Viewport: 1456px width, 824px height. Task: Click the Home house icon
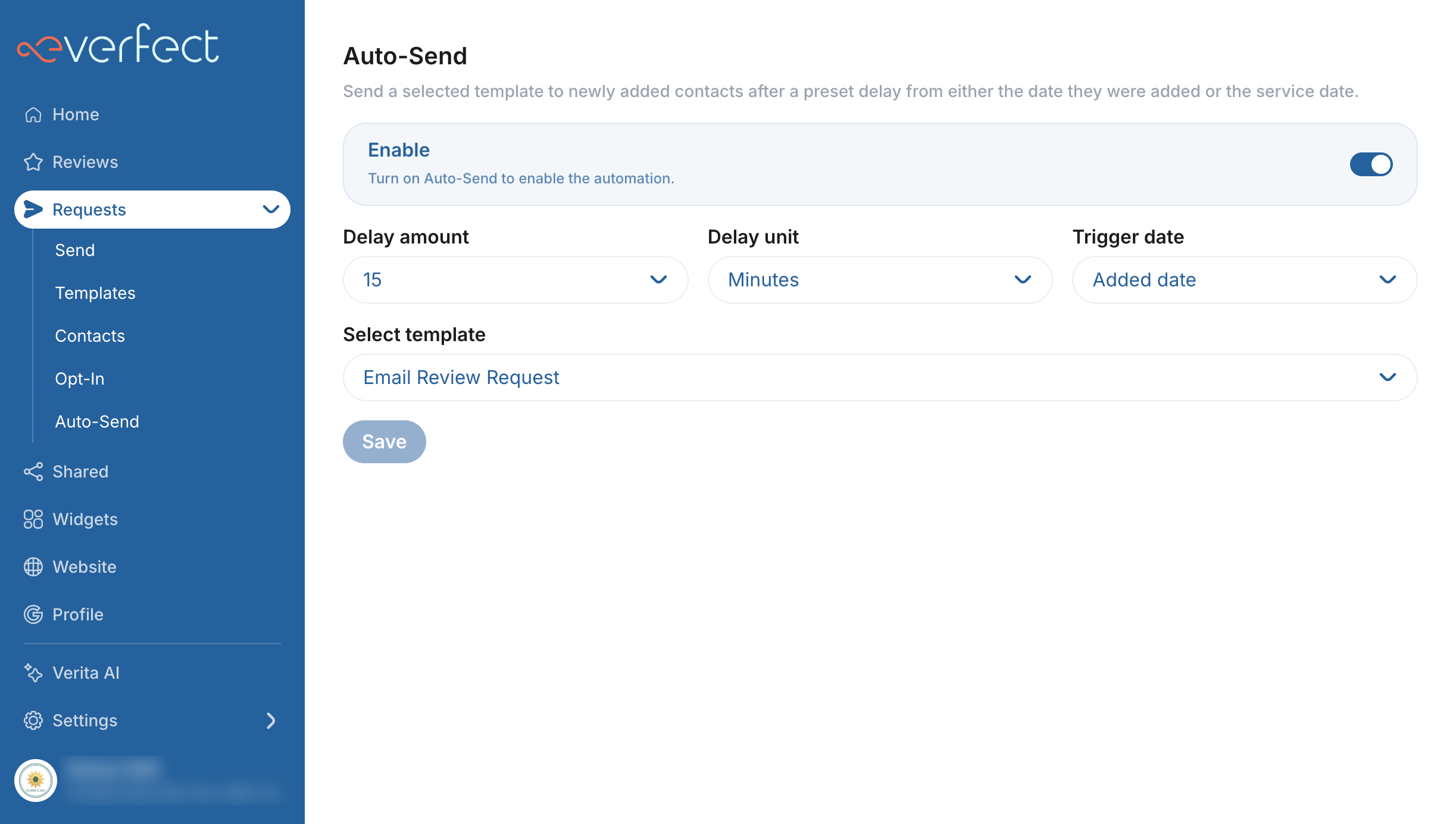(x=33, y=114)
